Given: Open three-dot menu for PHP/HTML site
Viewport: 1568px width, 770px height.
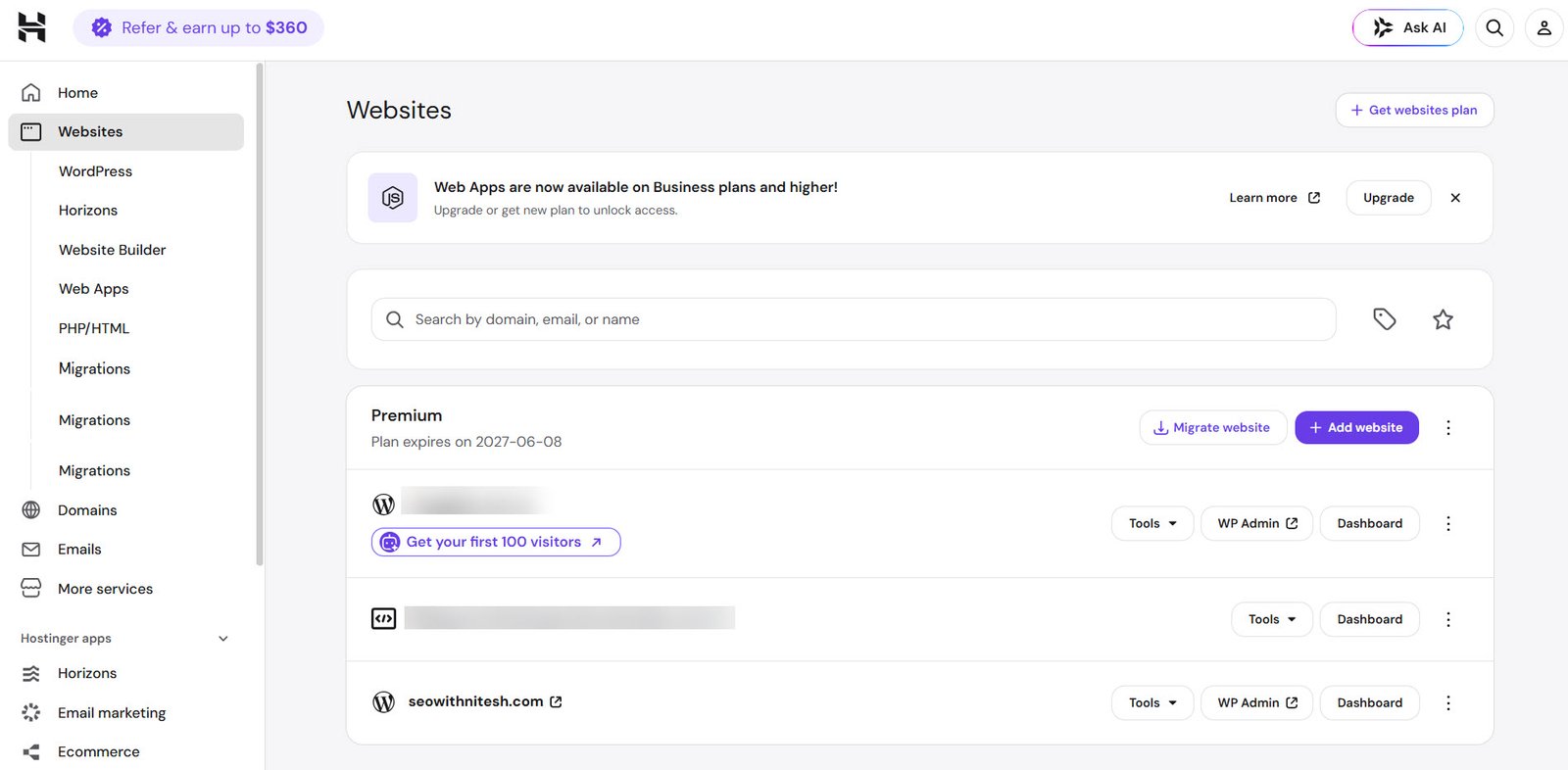Looking at the screenshot, I should (1448, 619).
